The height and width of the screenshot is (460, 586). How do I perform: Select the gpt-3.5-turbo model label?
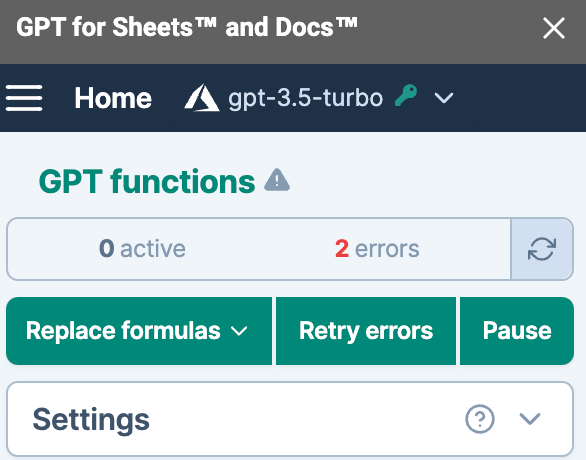305,99
